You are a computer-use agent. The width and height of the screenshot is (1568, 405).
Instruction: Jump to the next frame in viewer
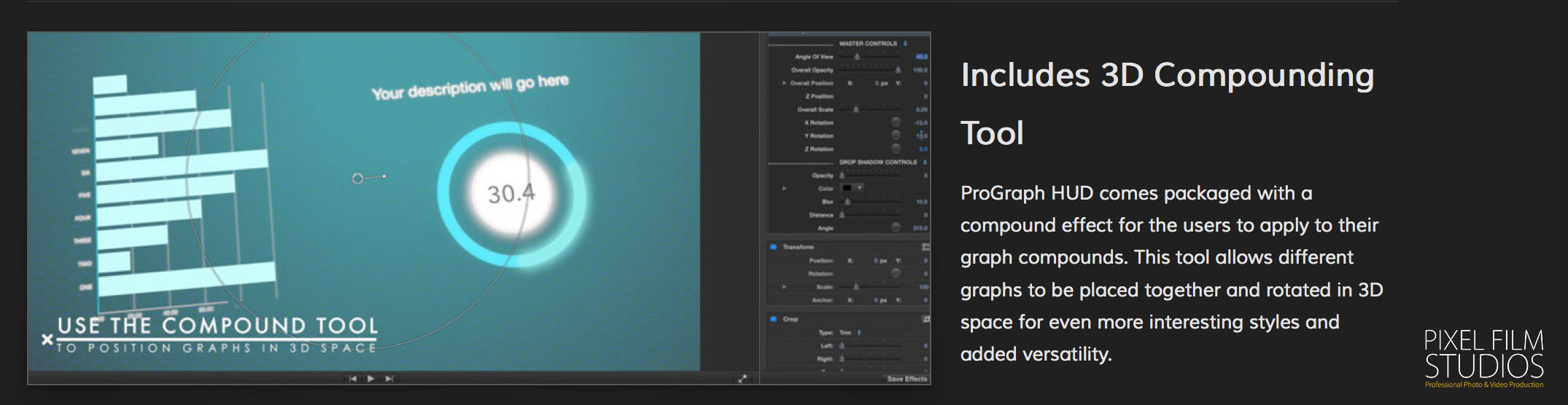click(x=389, y=379)
